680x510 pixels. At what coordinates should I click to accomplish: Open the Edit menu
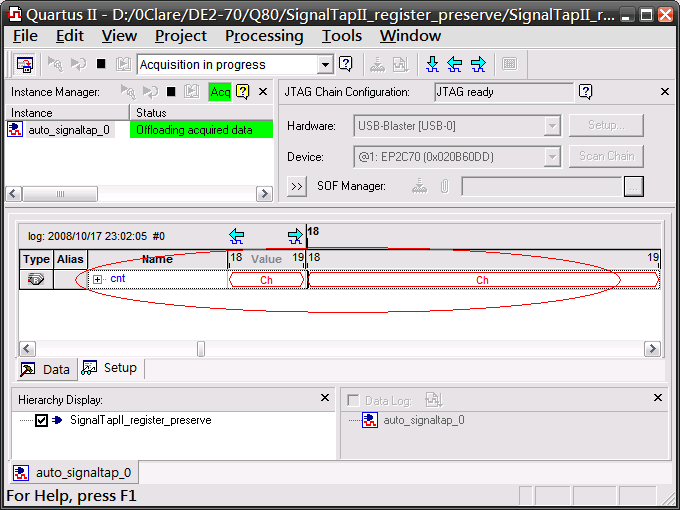coord(70,36)
